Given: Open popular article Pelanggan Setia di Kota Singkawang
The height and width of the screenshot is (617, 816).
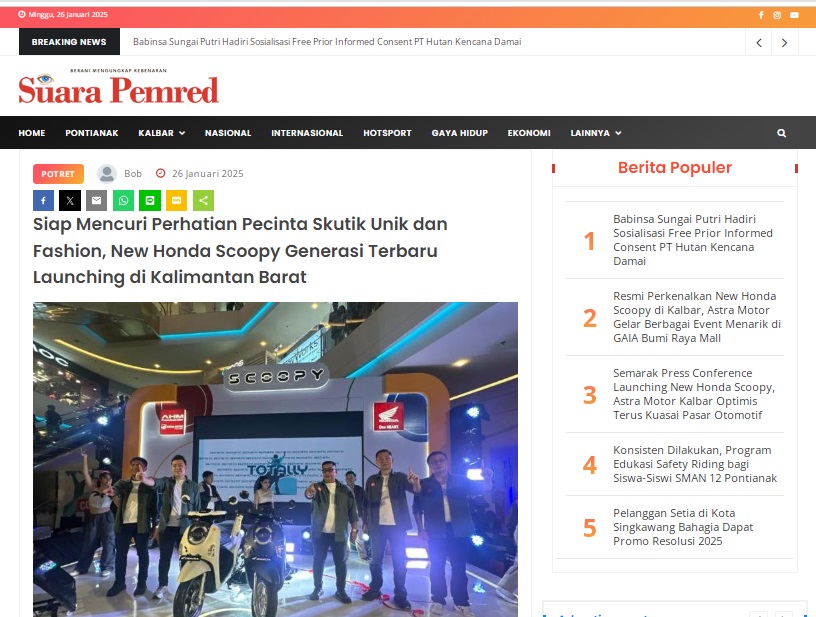Looking at the screenshot, I should coord(683,527).
